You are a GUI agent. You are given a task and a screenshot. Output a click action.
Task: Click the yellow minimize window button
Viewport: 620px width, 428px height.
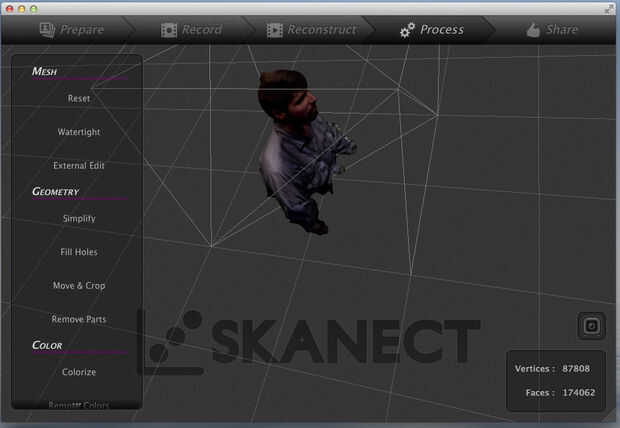[x=21, y=9]
